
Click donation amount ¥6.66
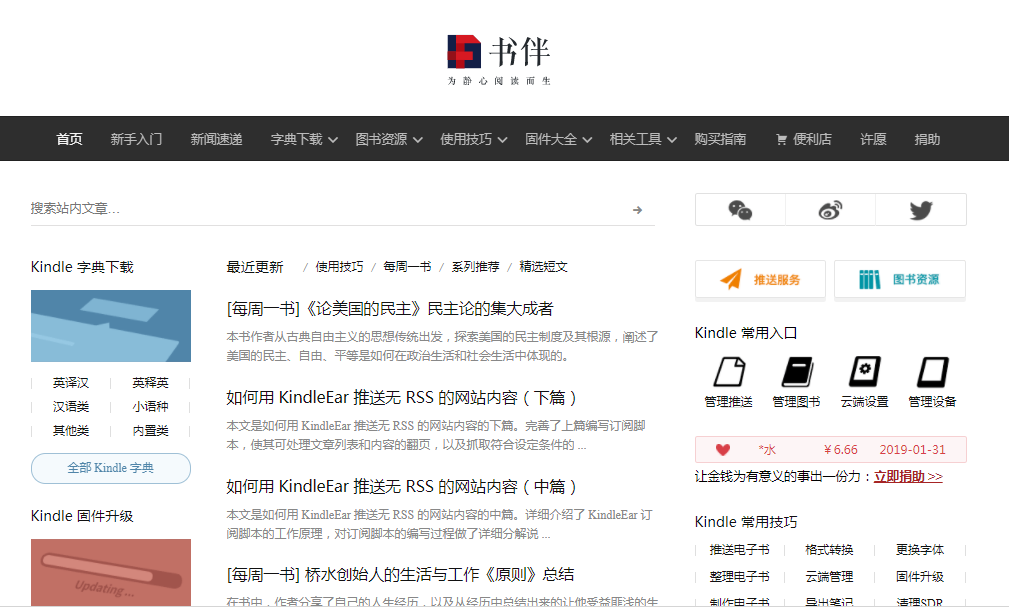pos(840,450)
